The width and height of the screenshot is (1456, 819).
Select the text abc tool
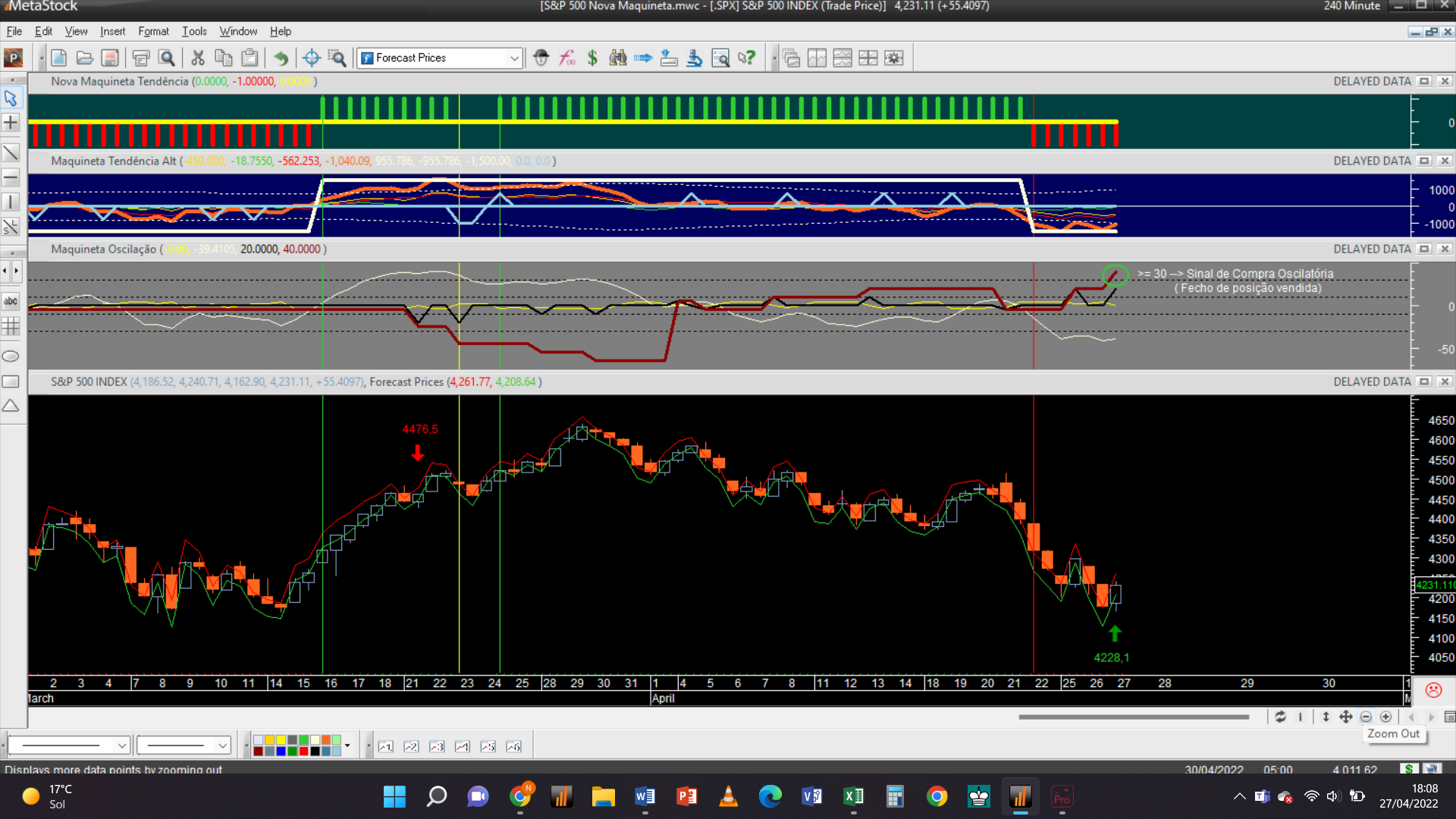click(11, 301)
